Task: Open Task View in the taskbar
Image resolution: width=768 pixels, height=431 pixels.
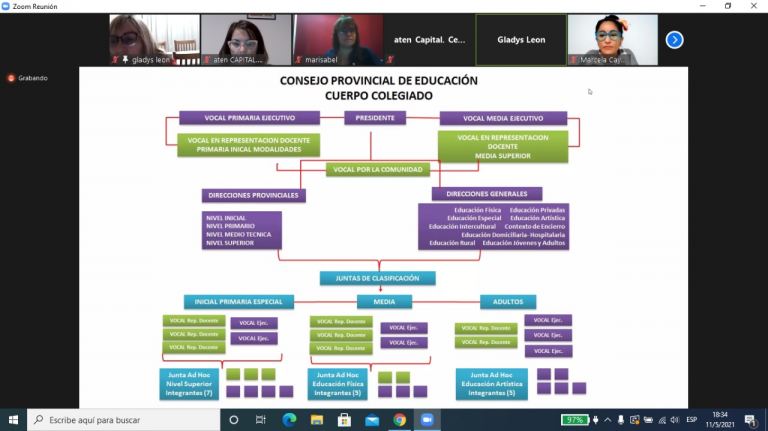Action: coord(261,420)
